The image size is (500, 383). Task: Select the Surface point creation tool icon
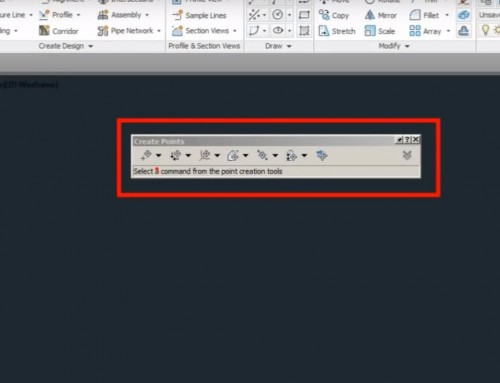tap(233, 155)
